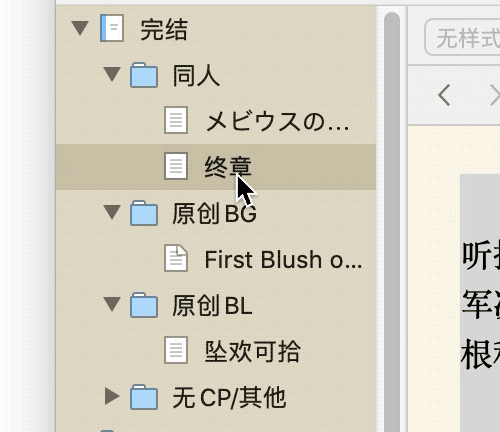Expand the 无CP/其他 folder
This screenshot has width=500, height=432.
click(x=112, y=396)
